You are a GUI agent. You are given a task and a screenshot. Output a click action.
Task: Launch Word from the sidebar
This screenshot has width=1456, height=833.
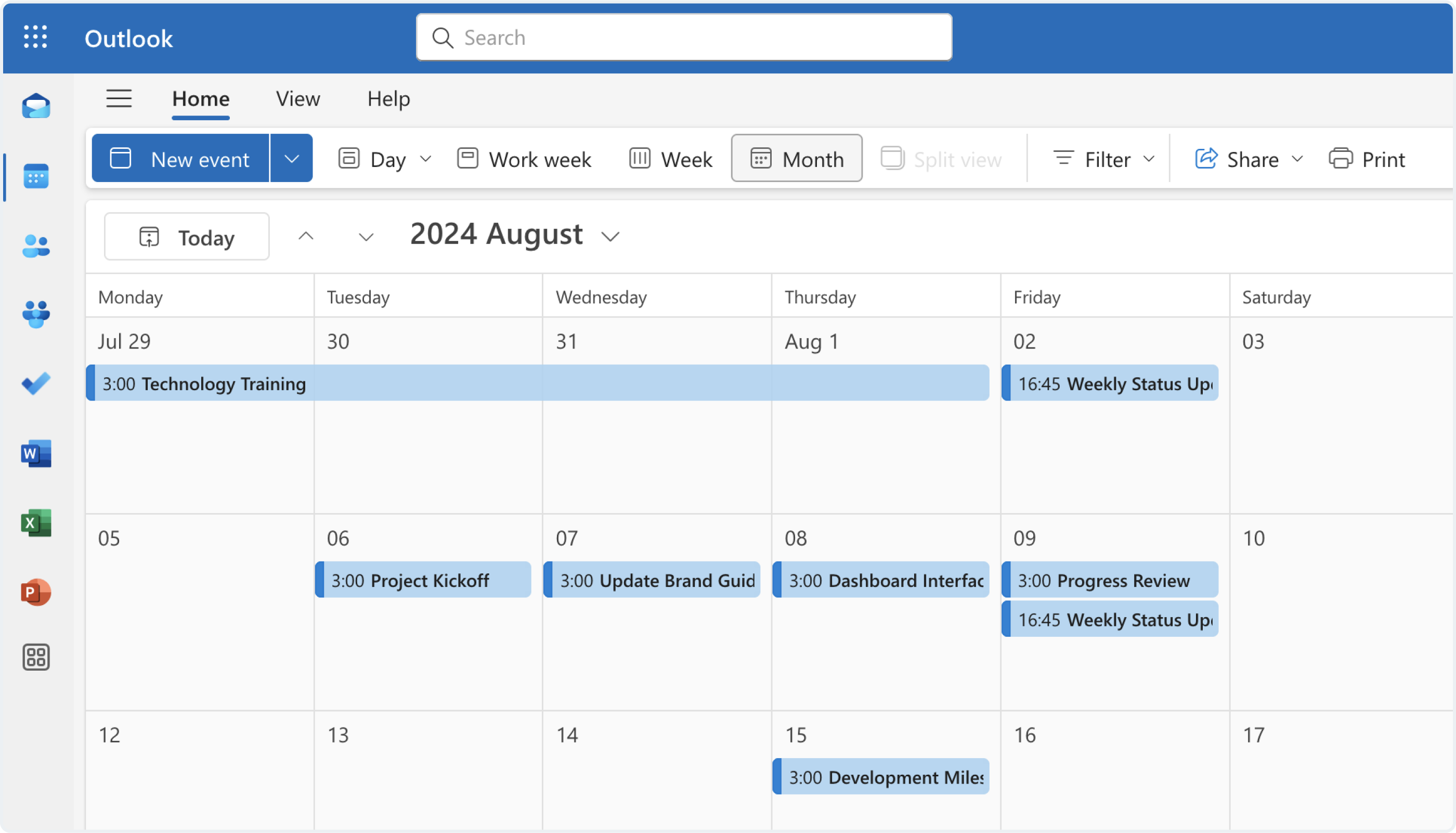point(36,453)
